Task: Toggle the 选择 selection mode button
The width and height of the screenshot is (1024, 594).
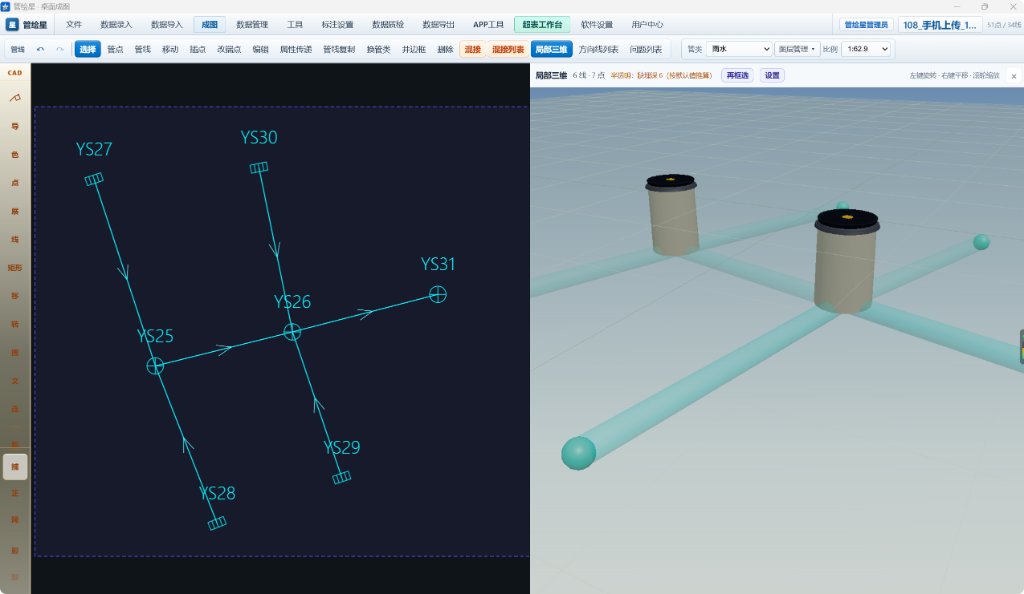Action: [x=88, y=49]
